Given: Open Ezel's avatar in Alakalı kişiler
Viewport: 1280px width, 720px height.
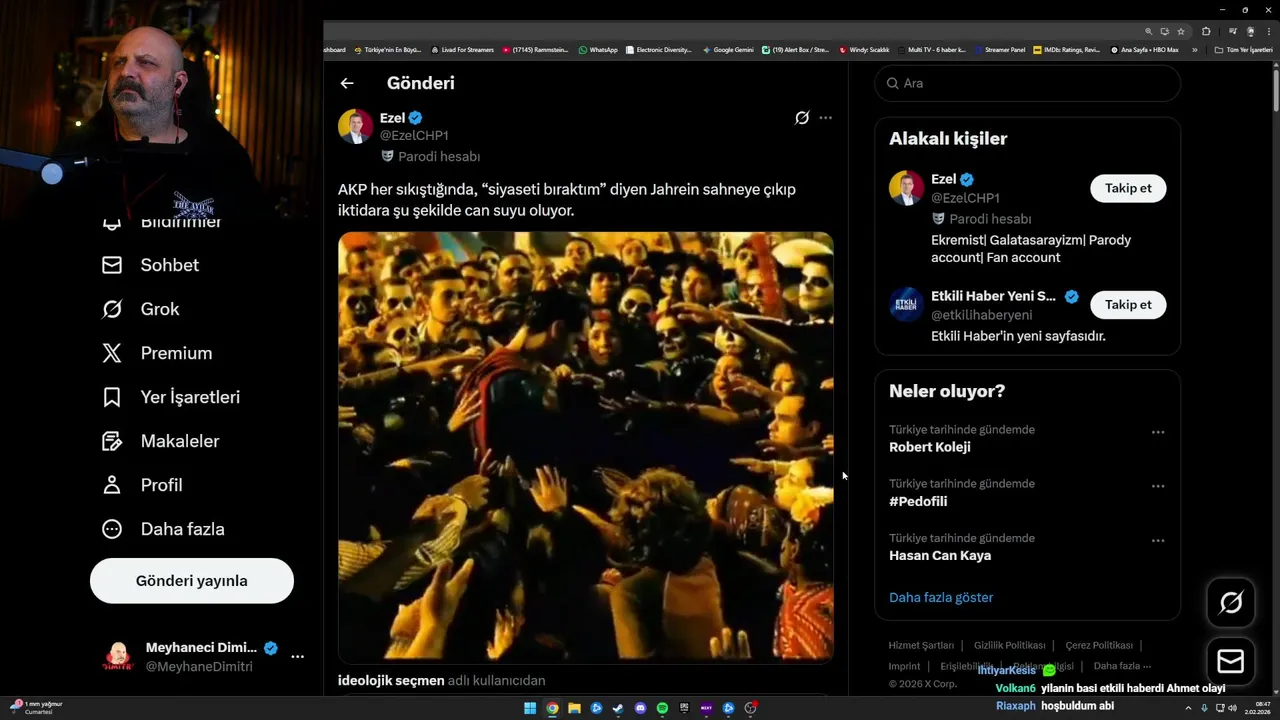Looking at the screenshot, I should [x=907, y=188].
